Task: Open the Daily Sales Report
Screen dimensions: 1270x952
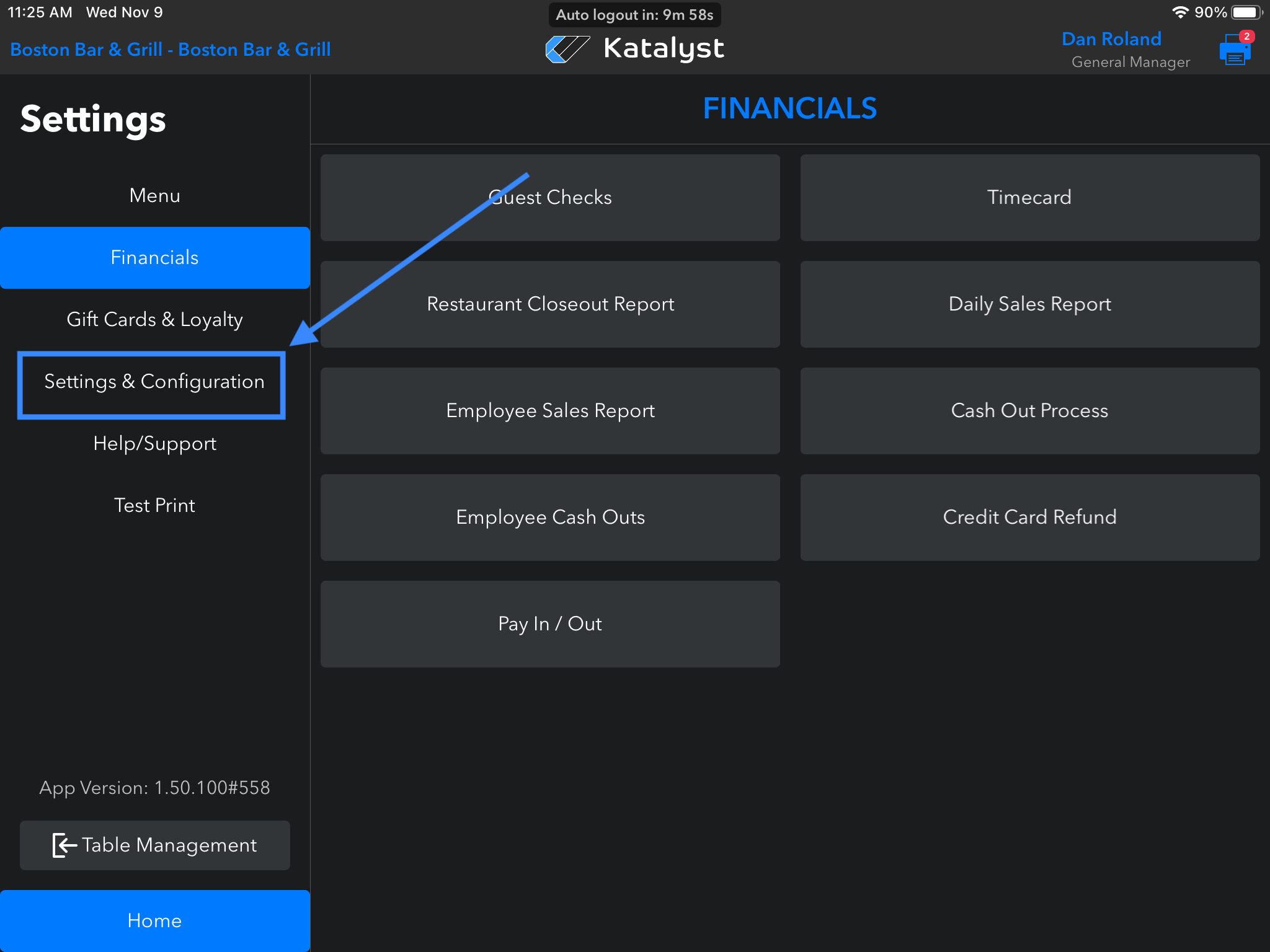Action: [1029, 304]
